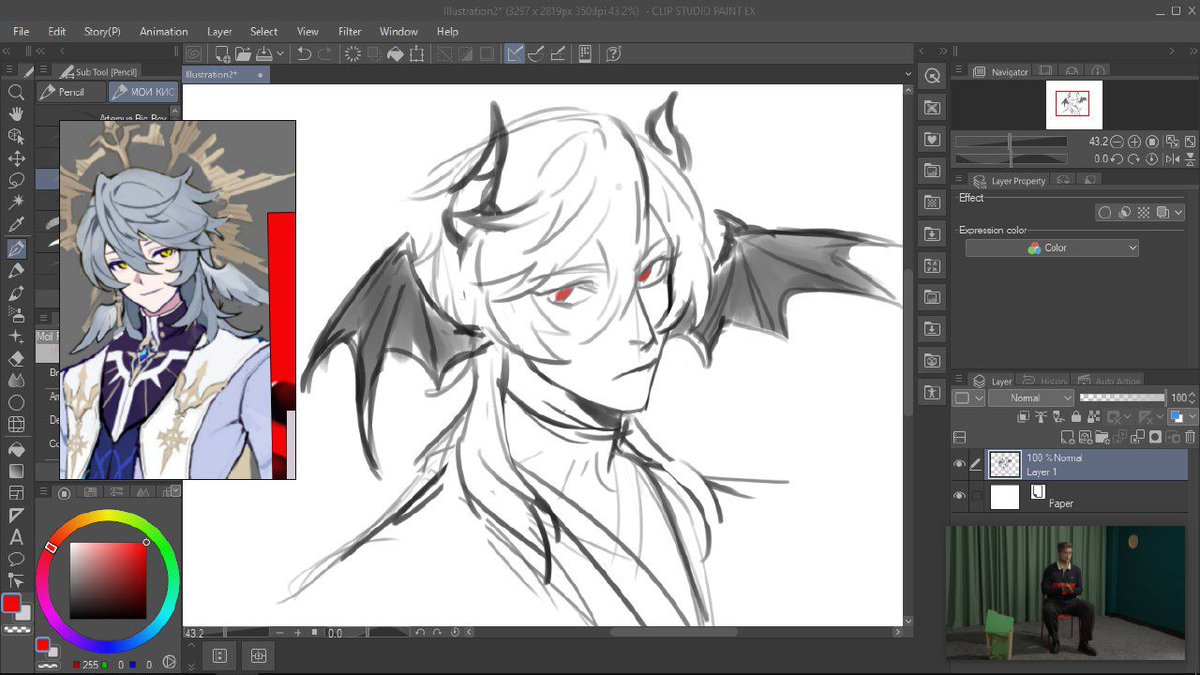Open the File menu
Screen dimensions: 1200x675
coord(21,31)
